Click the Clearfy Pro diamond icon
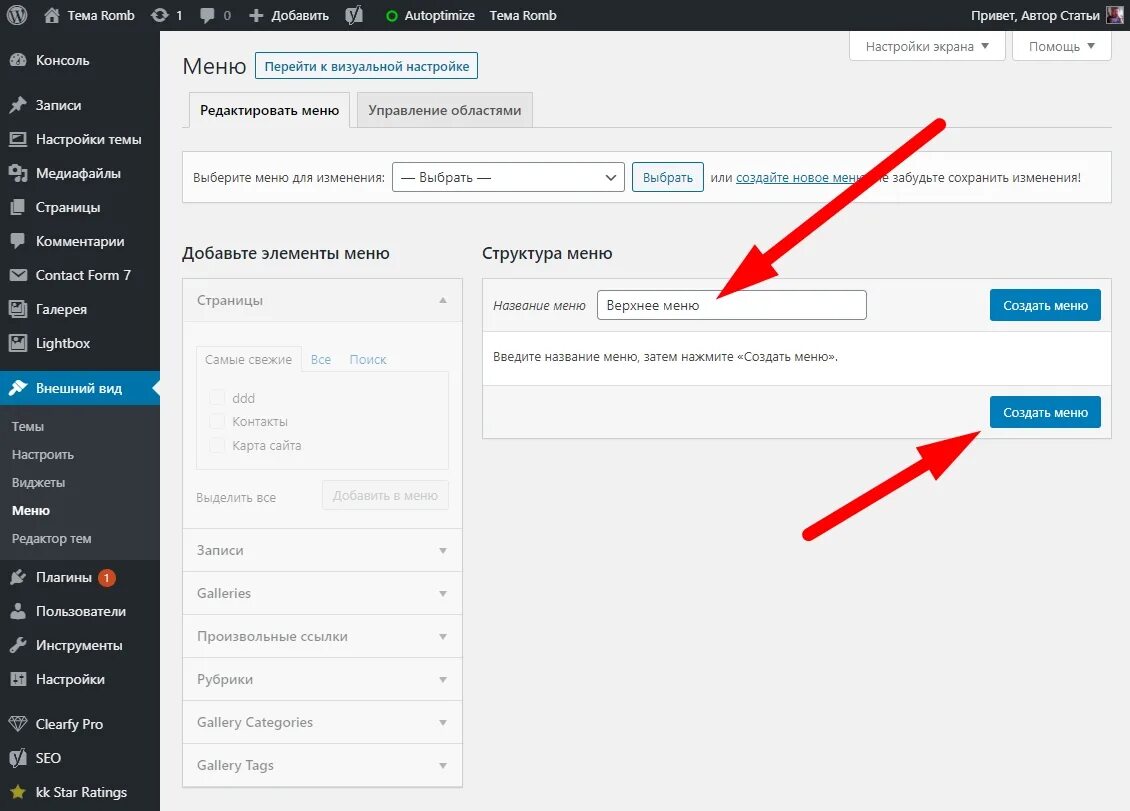This screenshot has width=1130, height=811. 18,724
